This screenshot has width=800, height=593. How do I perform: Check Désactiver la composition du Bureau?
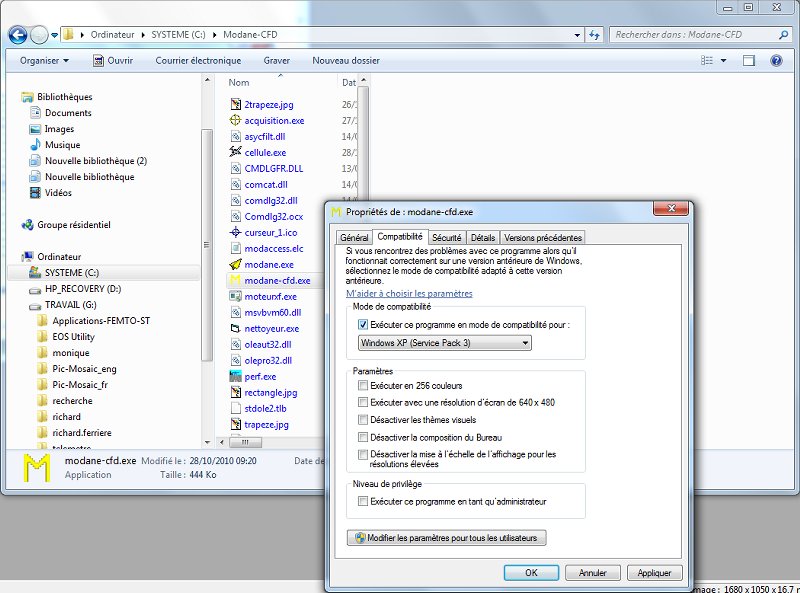363,437
